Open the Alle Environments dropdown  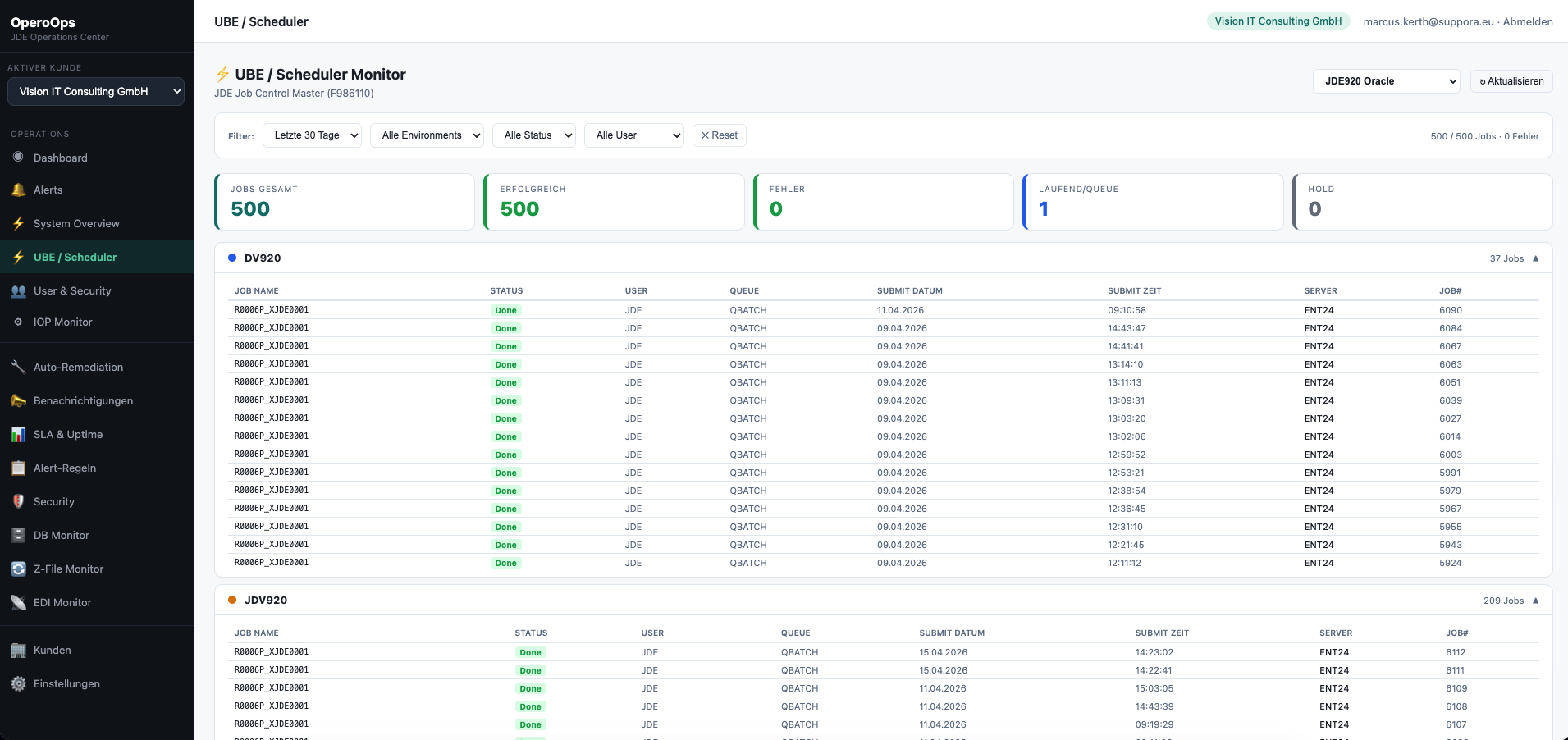tap(427, 135)
